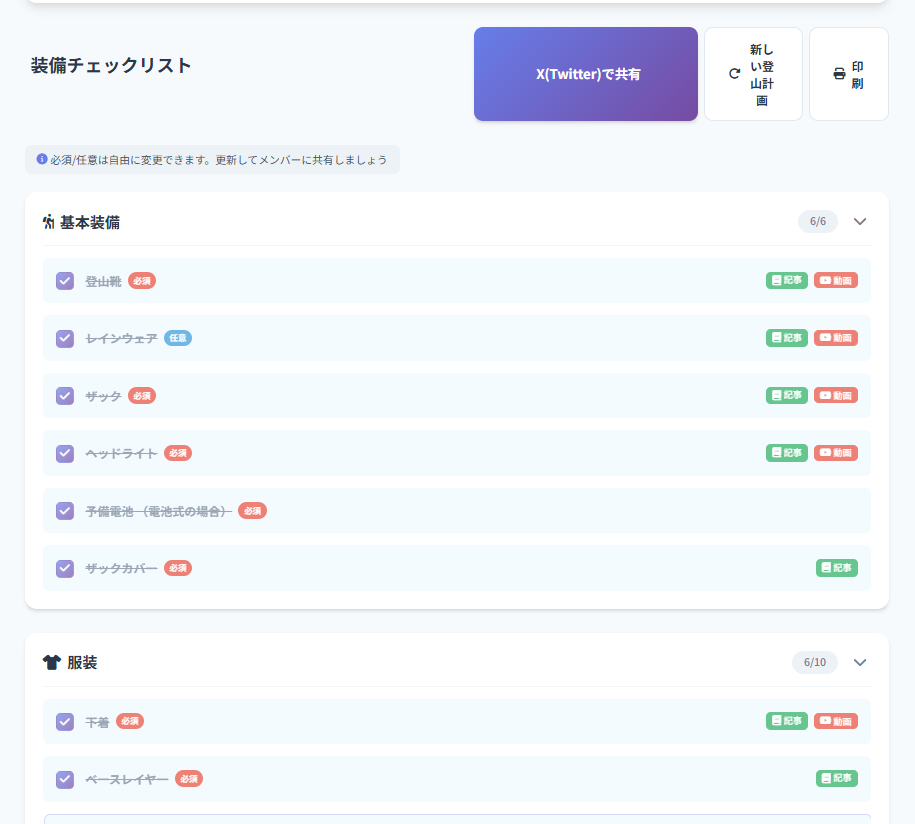Share via X(Twitter)で共有 button
This screenshot has height=824, width=915.
click(585, 74)
